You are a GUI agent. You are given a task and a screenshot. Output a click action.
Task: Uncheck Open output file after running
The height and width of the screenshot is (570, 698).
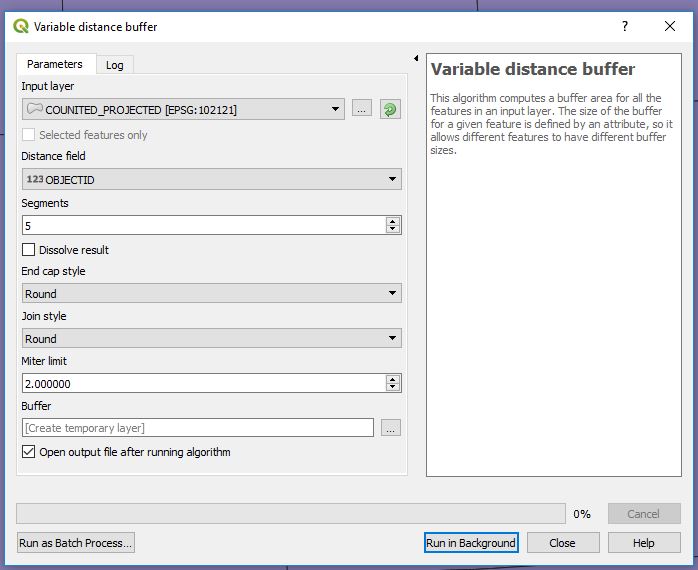click(29, 452)
